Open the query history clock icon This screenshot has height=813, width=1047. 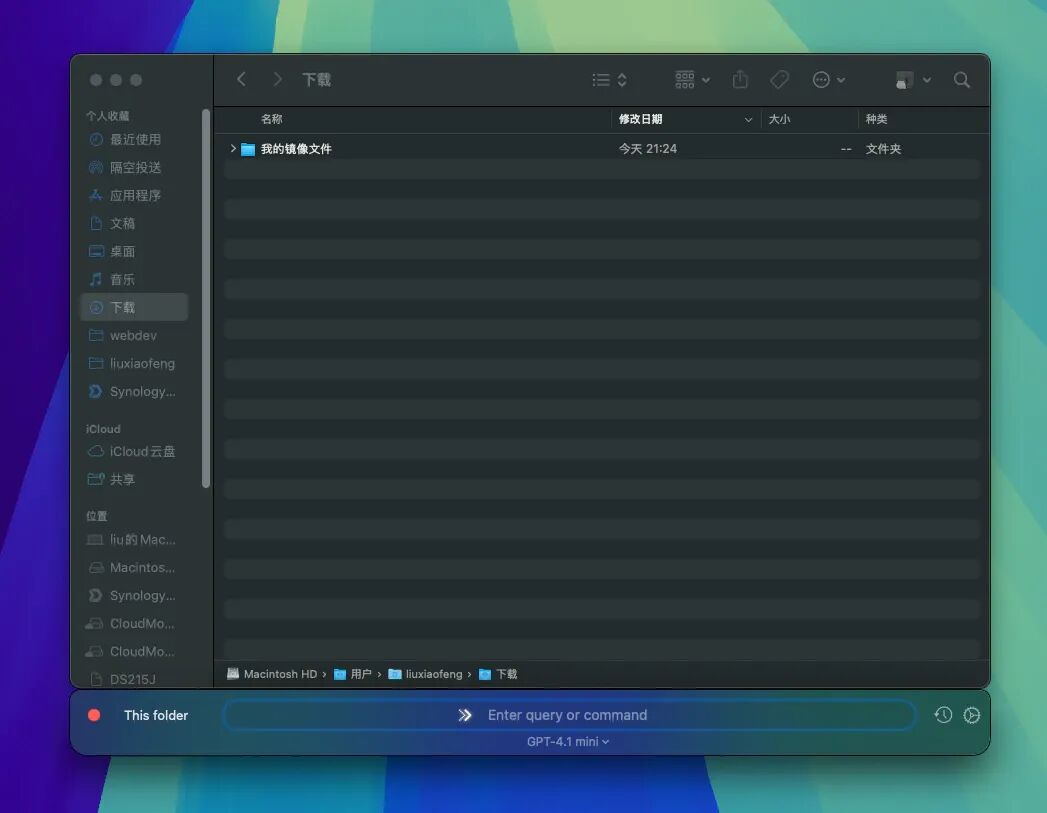click(943, 715)
